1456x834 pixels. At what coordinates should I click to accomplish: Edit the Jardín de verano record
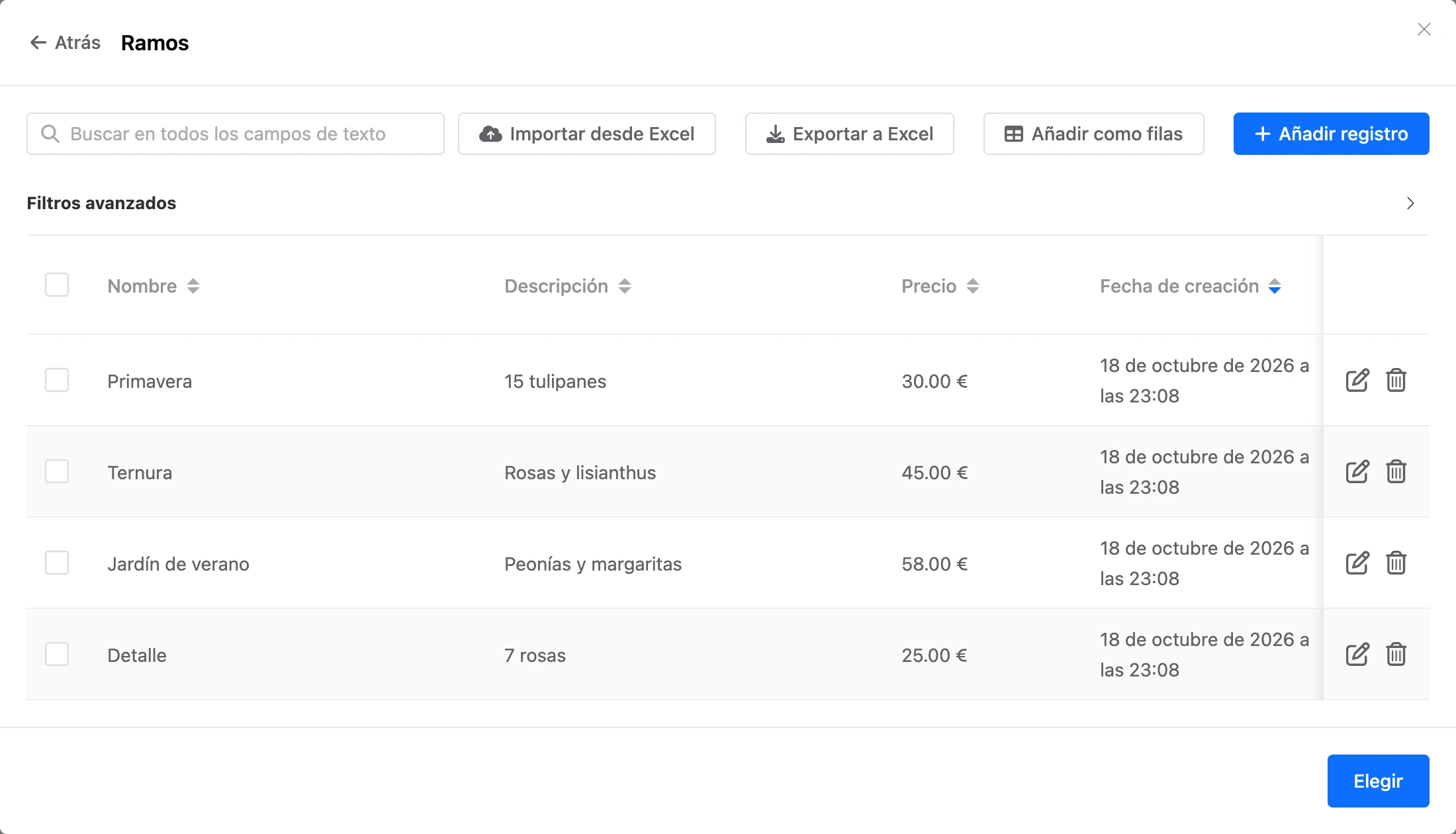click(1357, 563)
